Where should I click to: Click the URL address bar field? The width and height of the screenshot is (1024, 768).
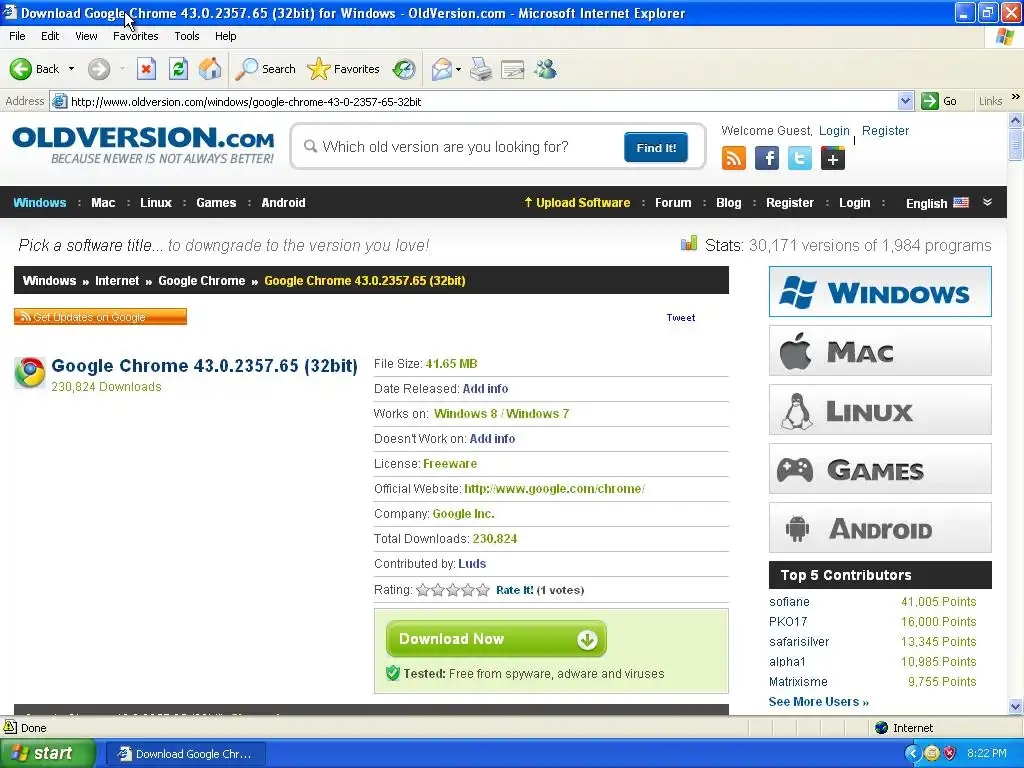point(482,101)
